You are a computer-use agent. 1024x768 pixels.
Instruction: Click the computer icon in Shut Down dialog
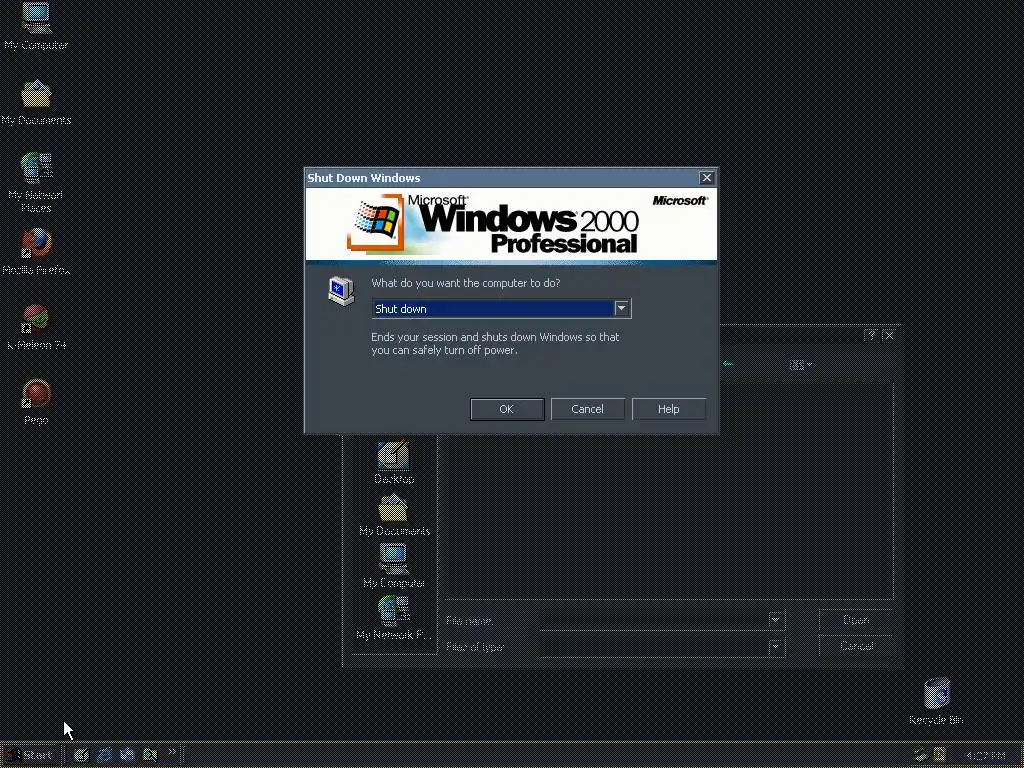pos(341,291)
